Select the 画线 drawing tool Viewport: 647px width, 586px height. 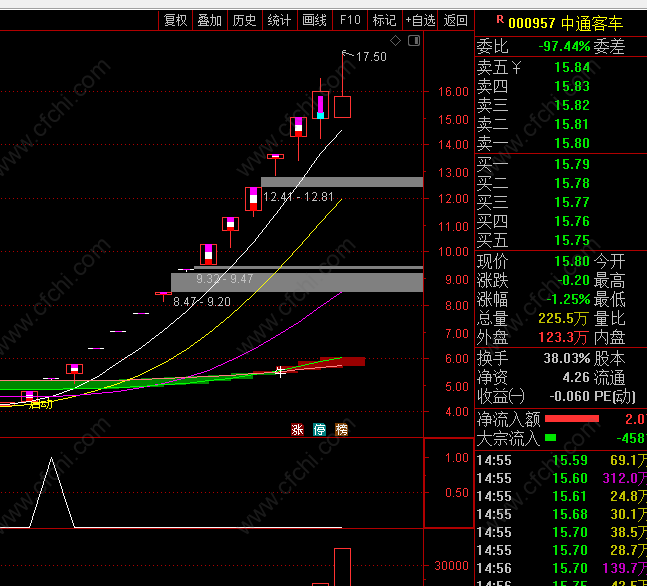tap(314, 20)
